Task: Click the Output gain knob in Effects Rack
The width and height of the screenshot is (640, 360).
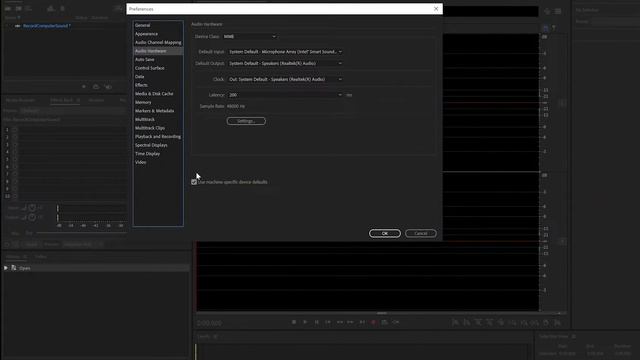Action: (32, 218)
